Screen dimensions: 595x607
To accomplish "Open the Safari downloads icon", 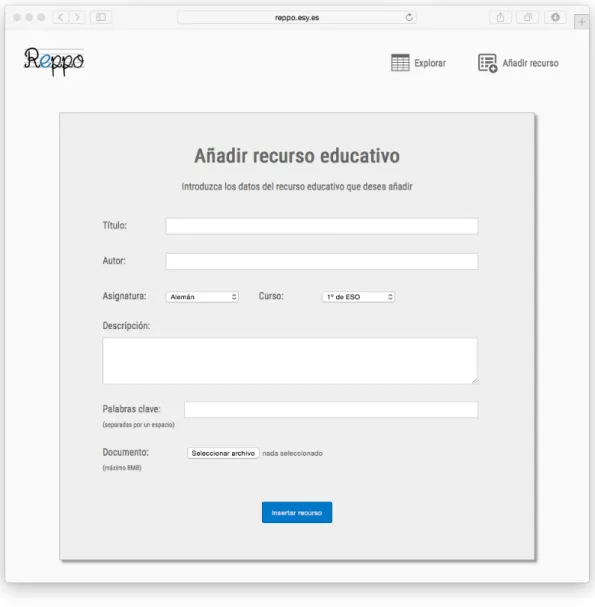I will click(x=556, y=17).
